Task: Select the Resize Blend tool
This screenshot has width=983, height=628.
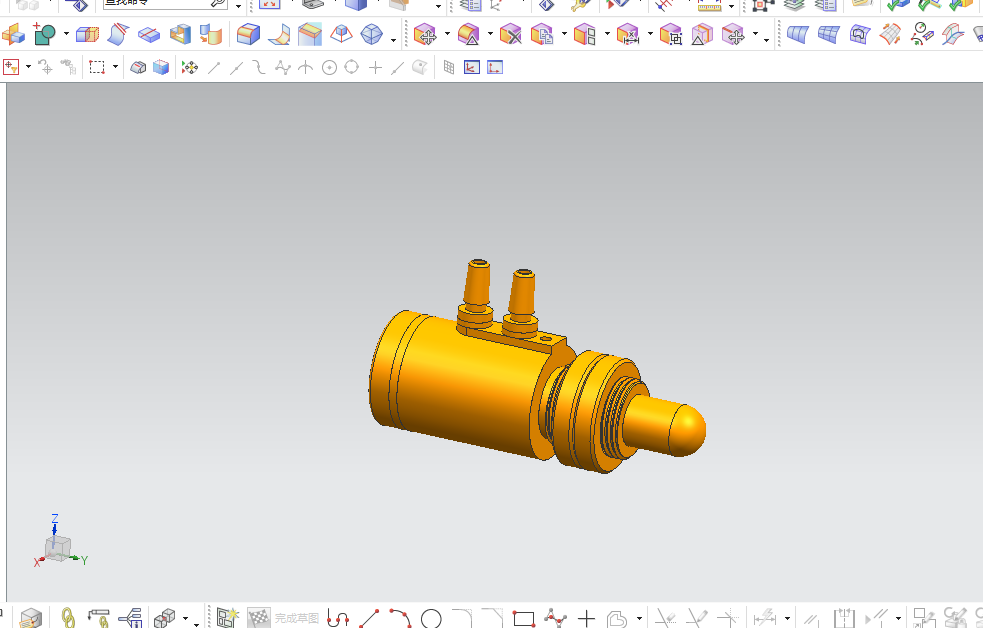Action: [x=468, y=34]
